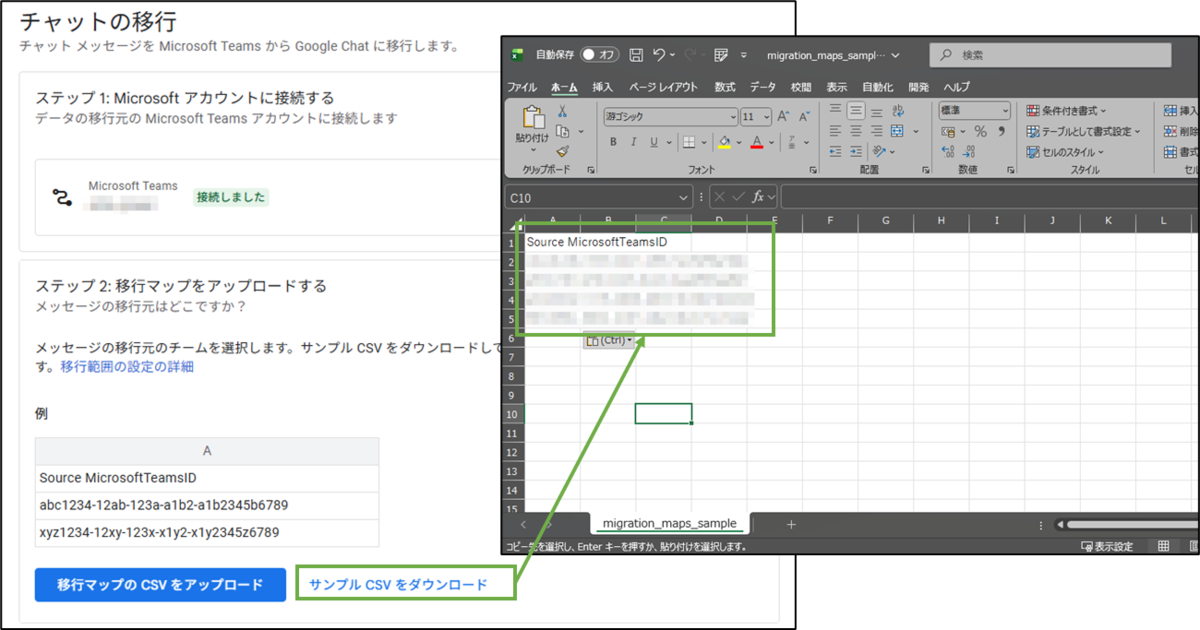Switch to 挿入 (Insert) ribbon tab

click(x=602, y=87)
